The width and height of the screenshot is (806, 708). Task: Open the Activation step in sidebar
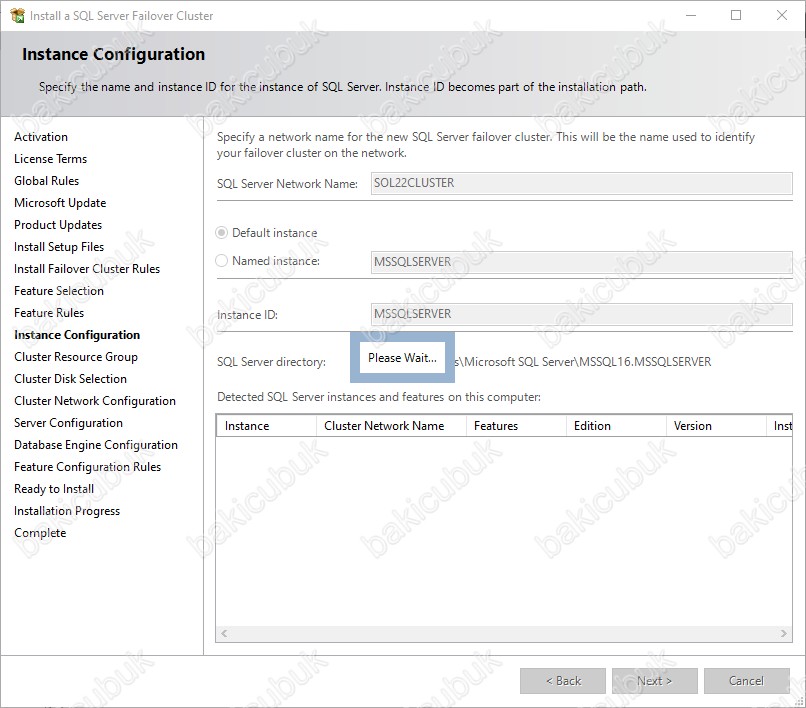pyautogui.click(x=41, y=137)
